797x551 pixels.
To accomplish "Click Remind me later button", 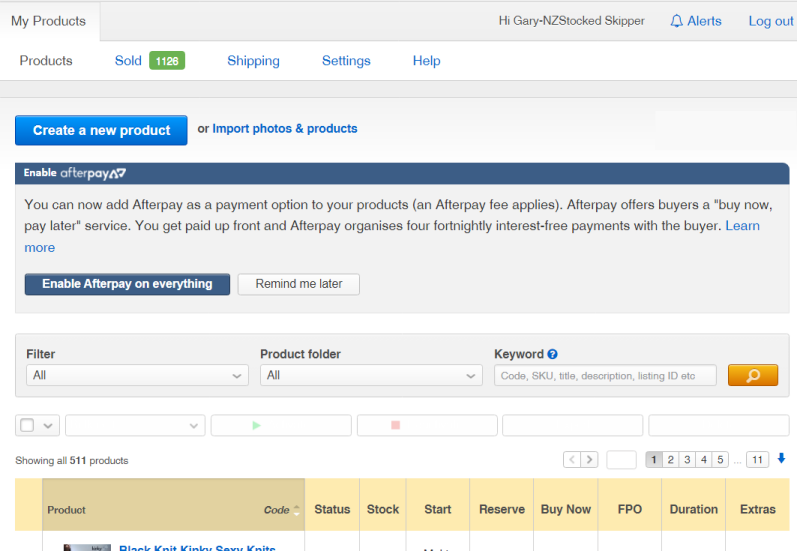I will click(298, 284).
